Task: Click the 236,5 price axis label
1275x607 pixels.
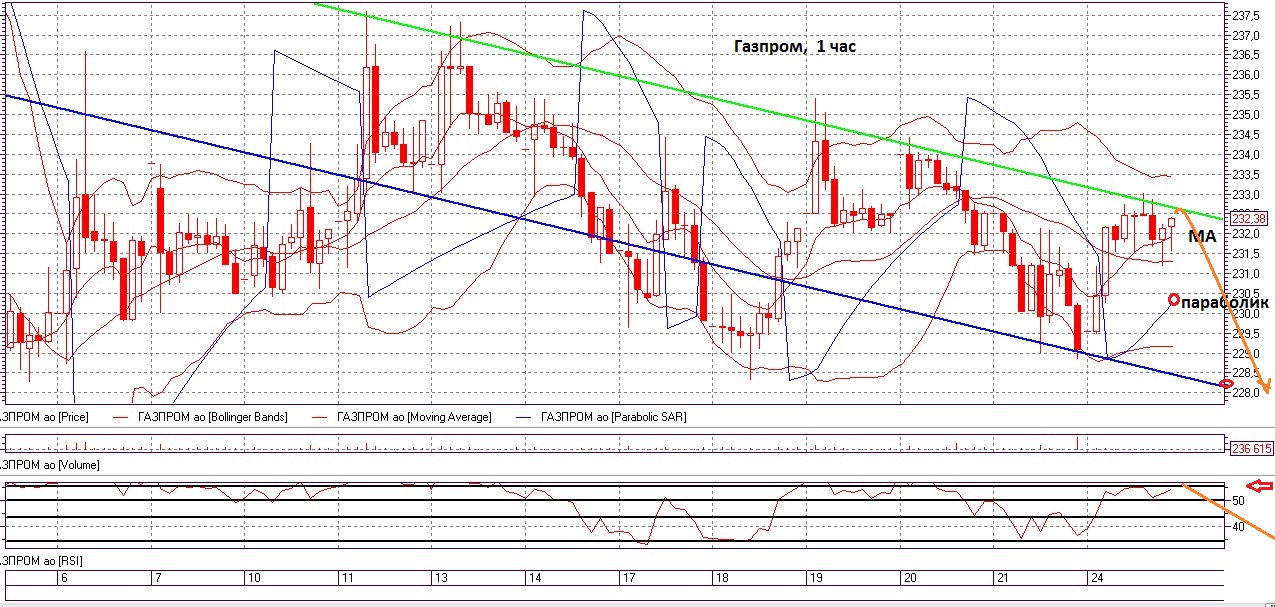Action: coord(1246,56)
